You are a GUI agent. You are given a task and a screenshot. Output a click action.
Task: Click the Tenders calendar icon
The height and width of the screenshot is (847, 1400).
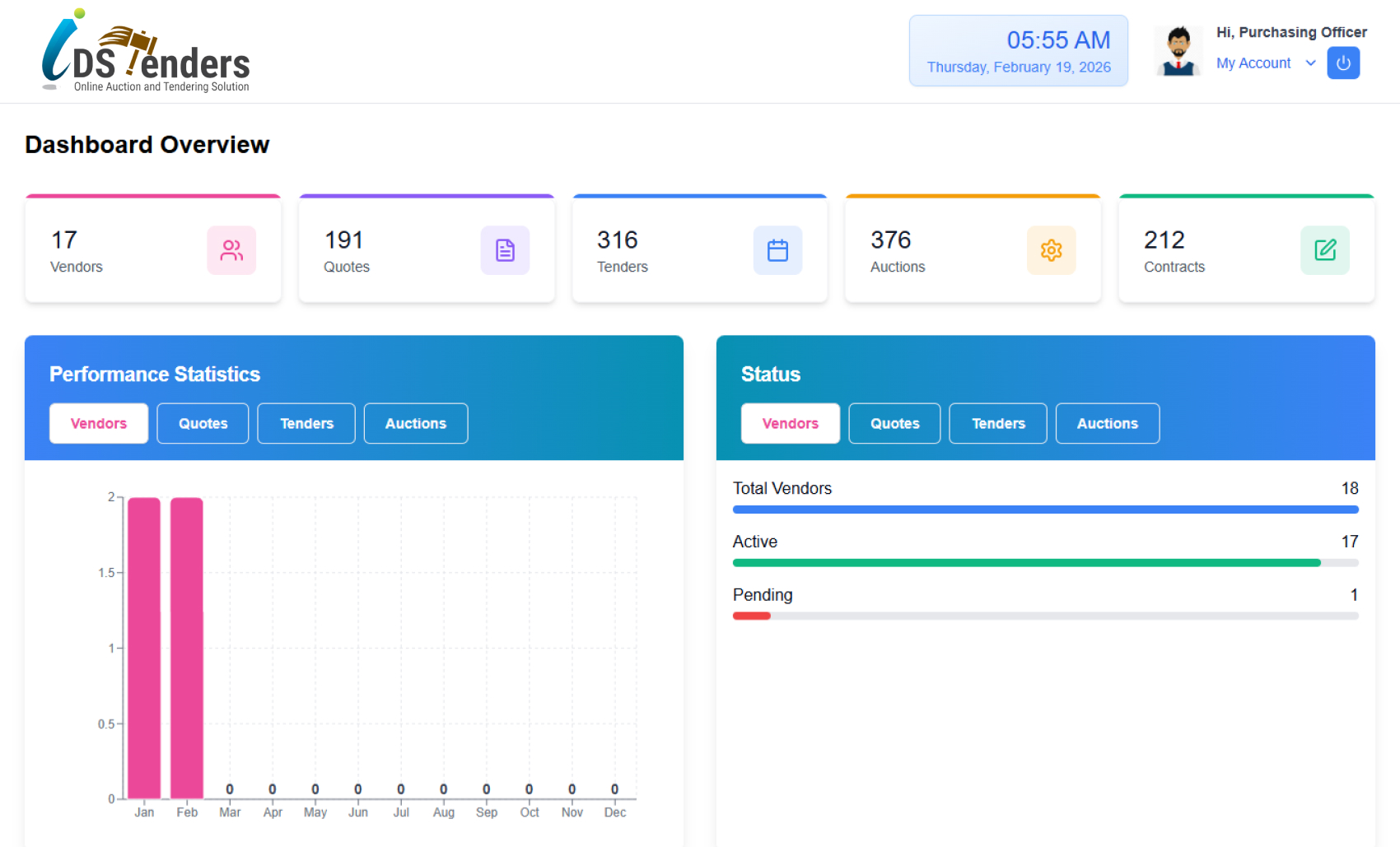[x=777, y=250]
